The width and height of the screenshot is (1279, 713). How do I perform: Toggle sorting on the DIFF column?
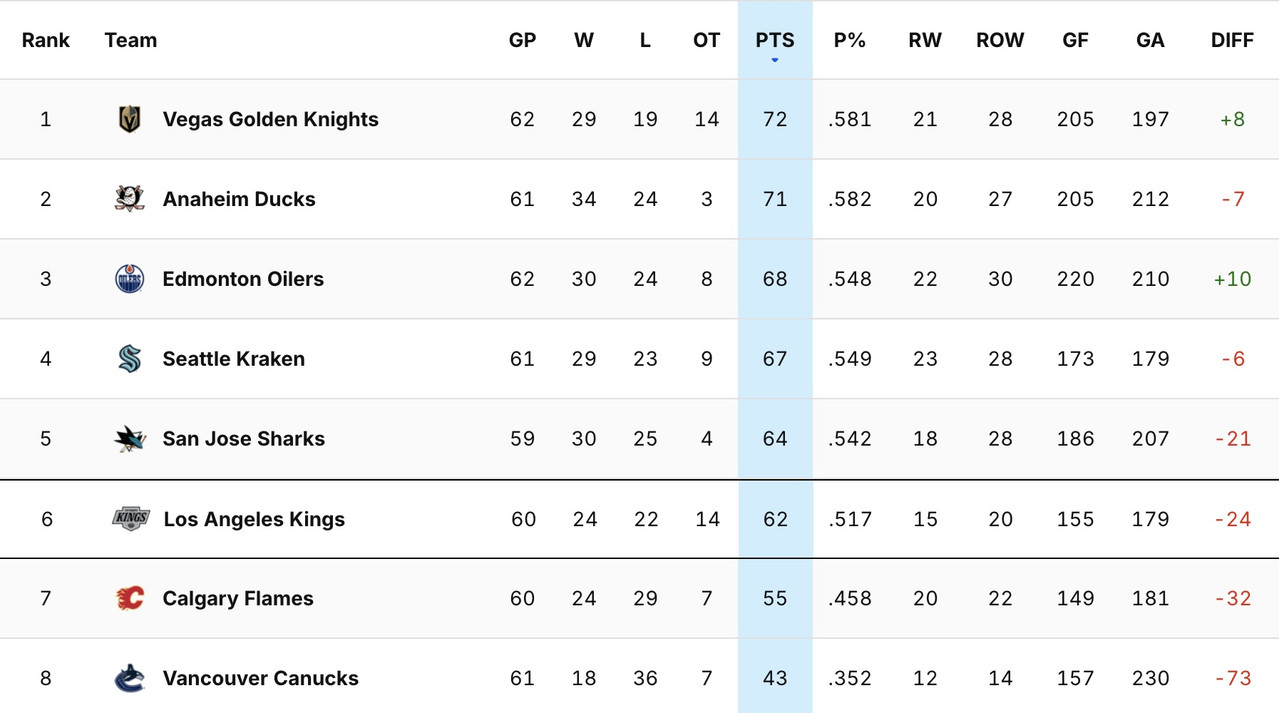[x=1232, y=40]
